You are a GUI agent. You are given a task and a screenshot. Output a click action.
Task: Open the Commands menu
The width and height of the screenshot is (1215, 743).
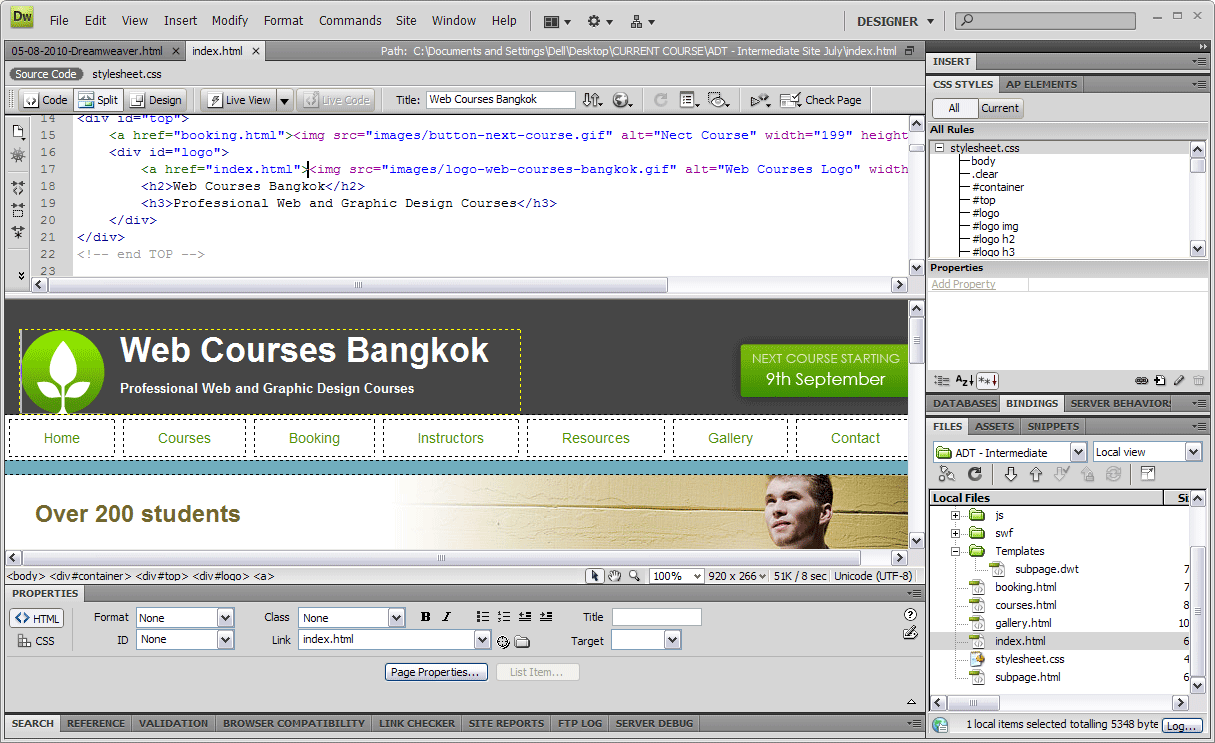[350, 20]
